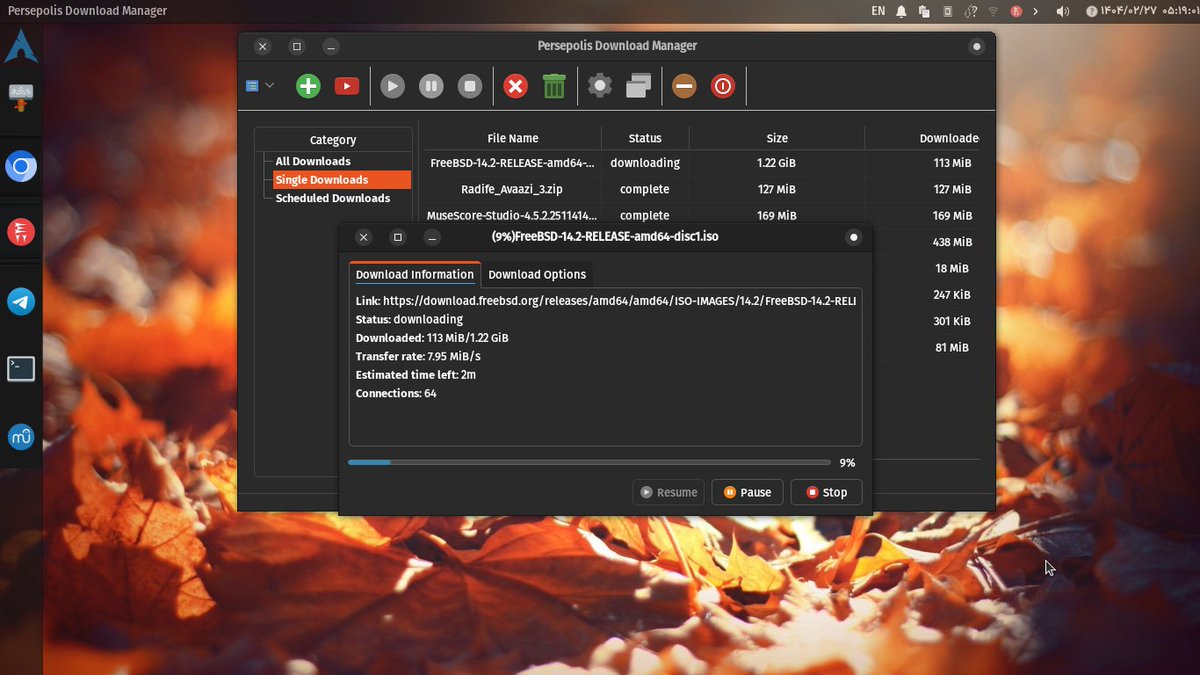Image resolution: width=1200 pixels, height=675 pixels.
Task: Sort by the File Name column header
Action: 512,138
